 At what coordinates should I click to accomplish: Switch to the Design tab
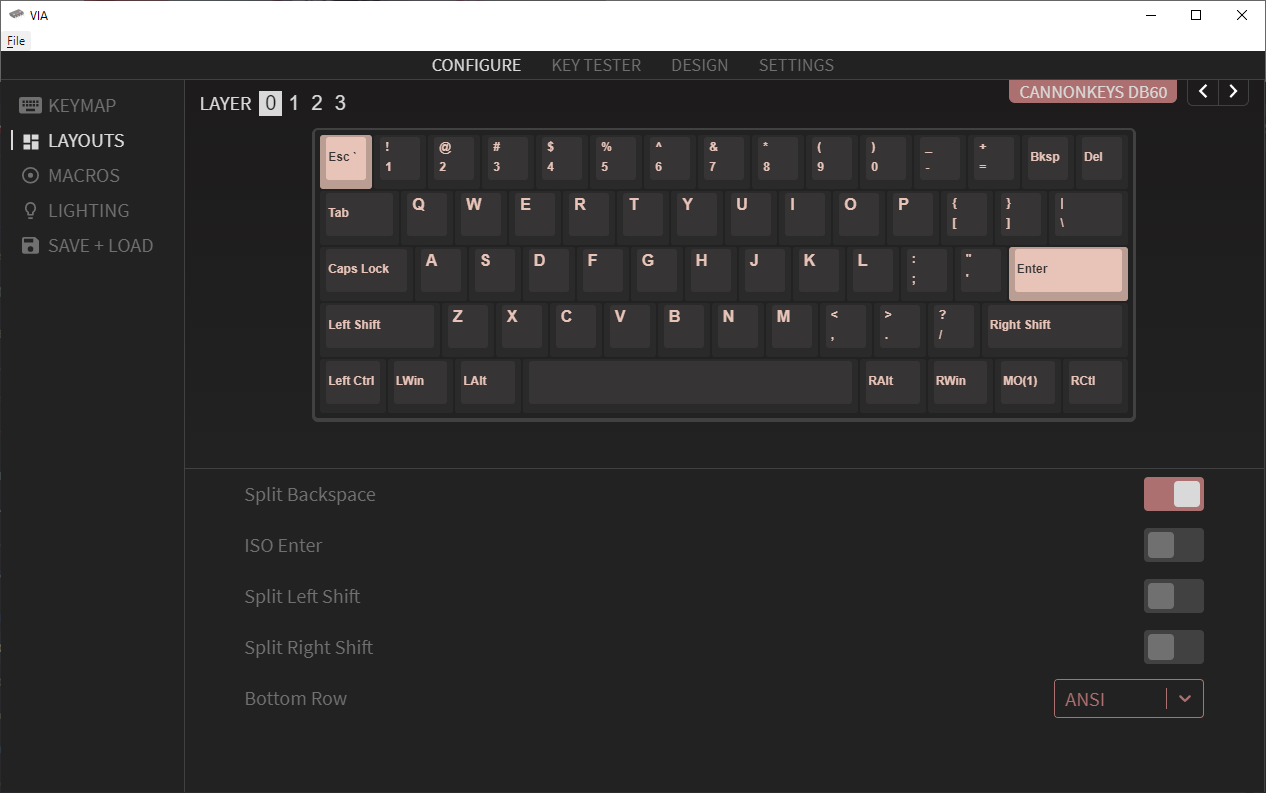pyautogui.click(x=699, y=65)
